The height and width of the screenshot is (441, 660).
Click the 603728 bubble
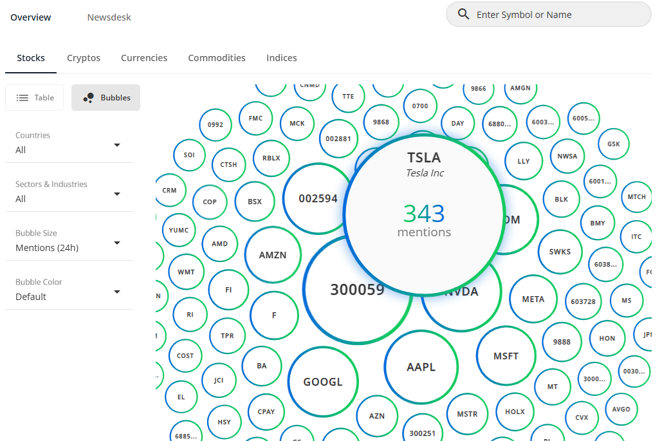coord(583,302)
